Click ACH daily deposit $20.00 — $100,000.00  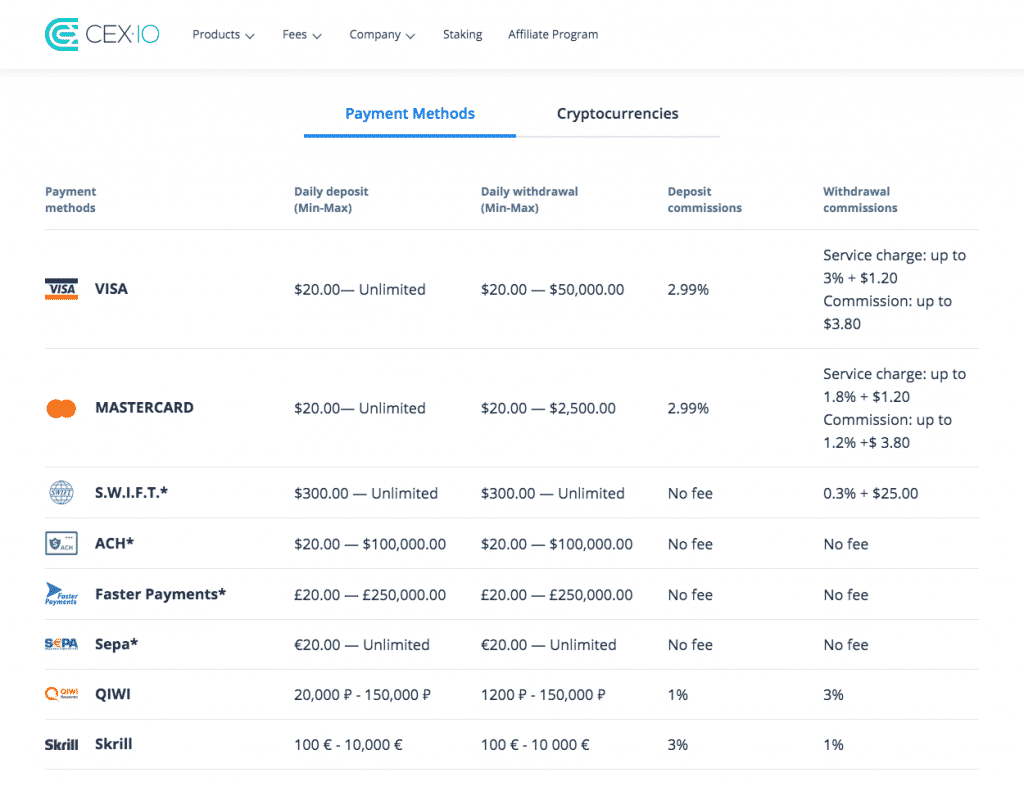370,544
